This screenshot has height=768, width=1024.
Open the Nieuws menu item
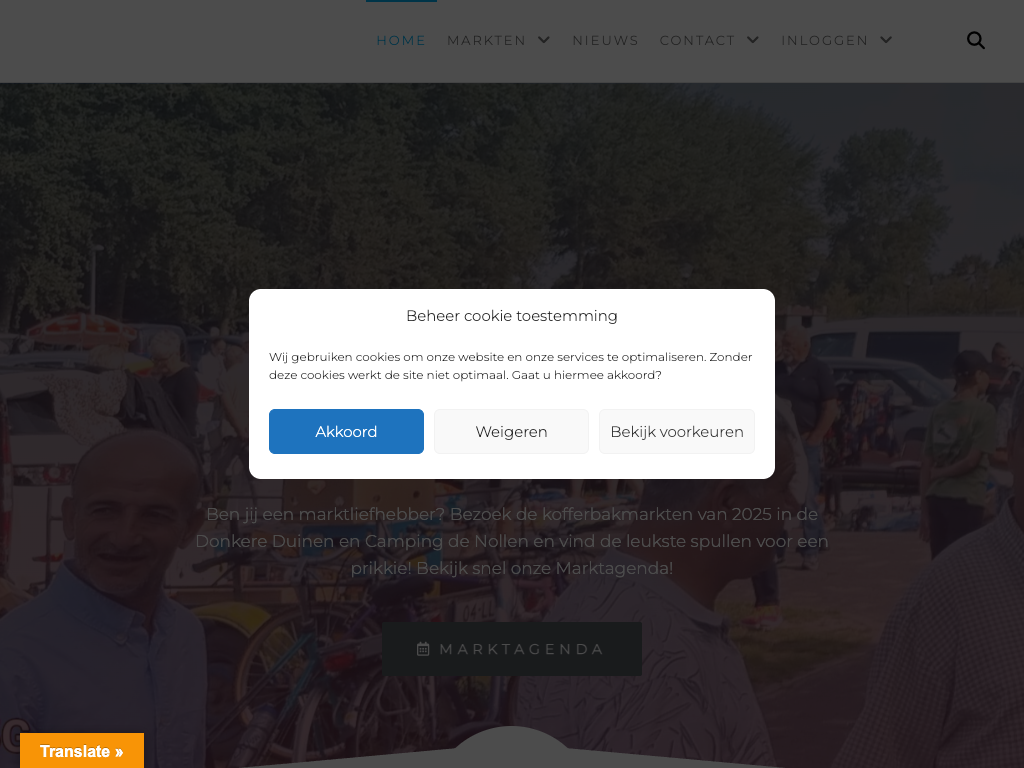[605, 40]
